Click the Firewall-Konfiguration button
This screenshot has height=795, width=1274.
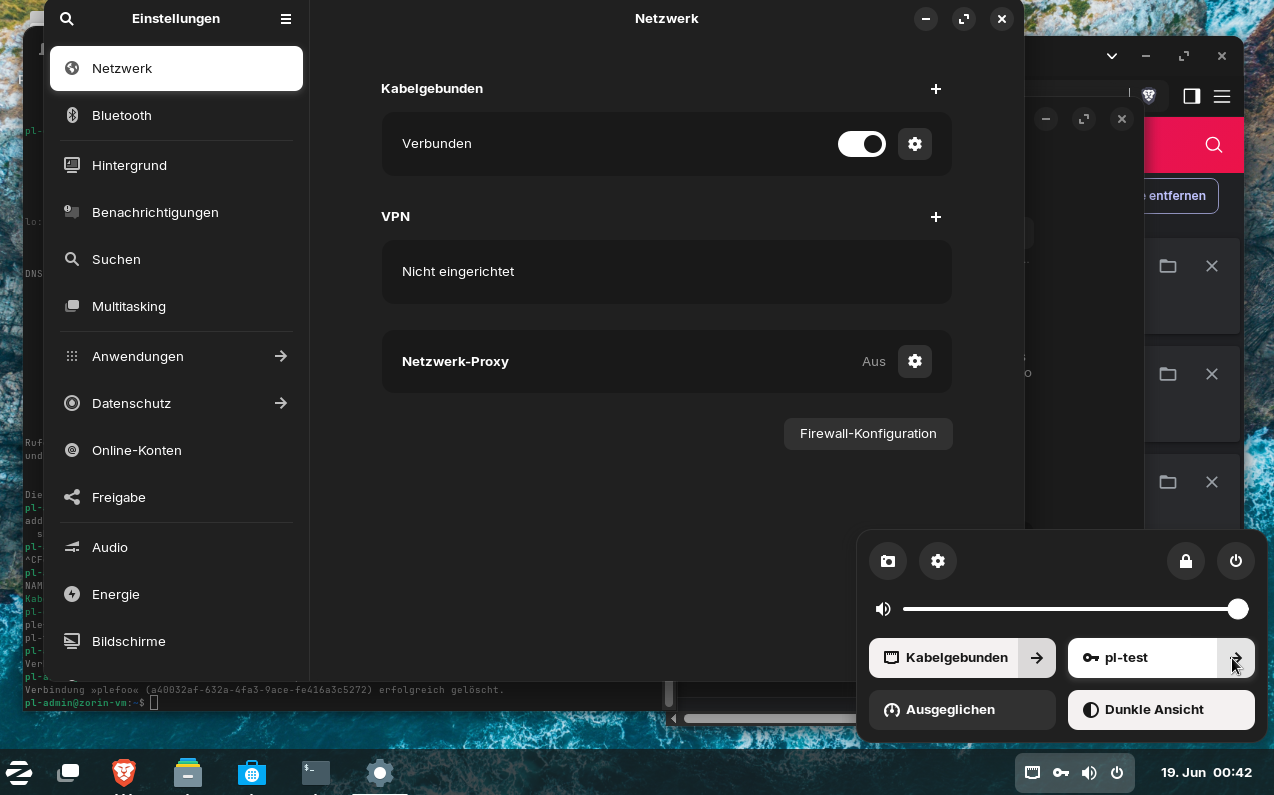[867, 434]
